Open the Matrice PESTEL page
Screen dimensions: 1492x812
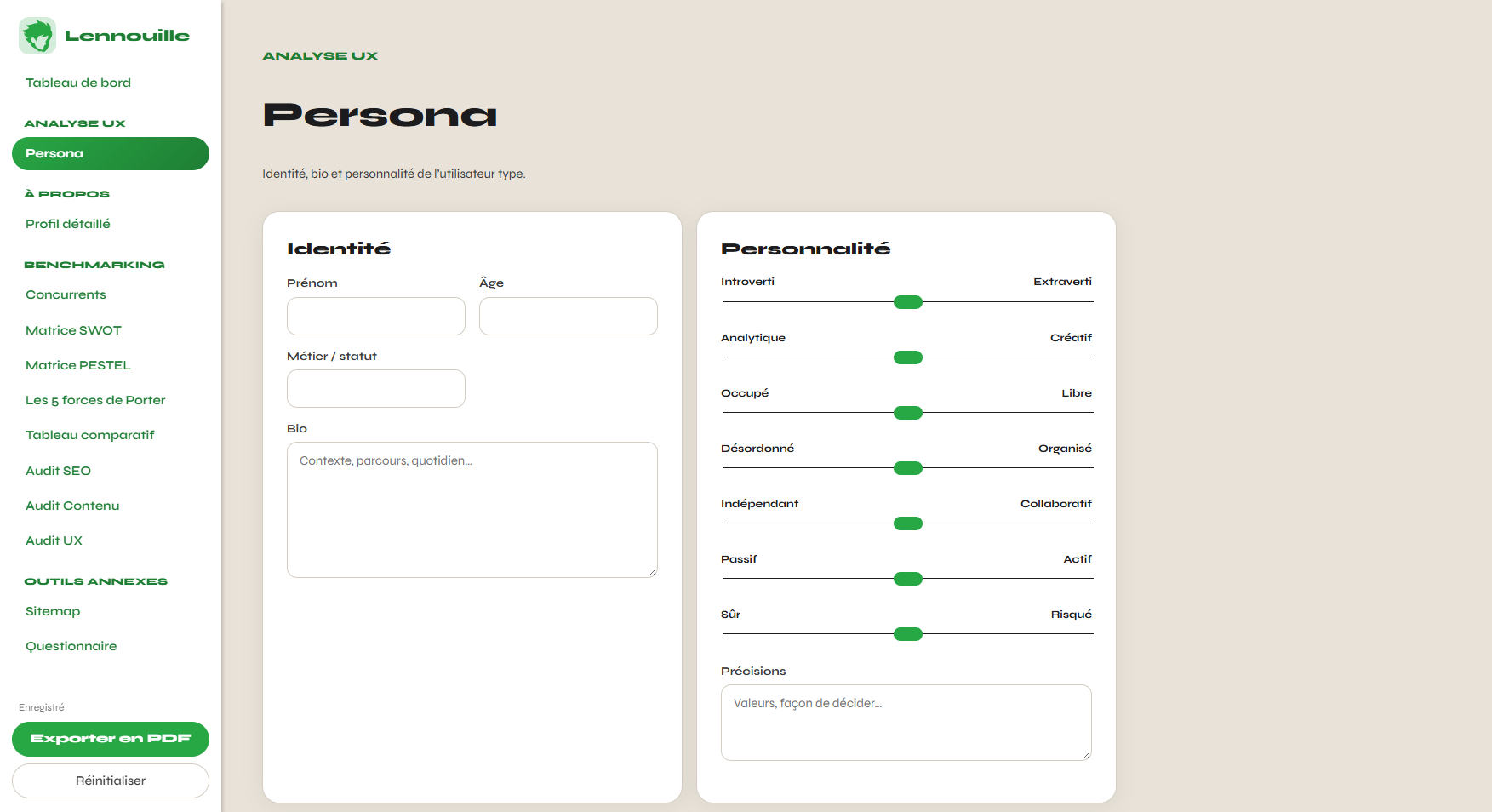pos(78,365)
